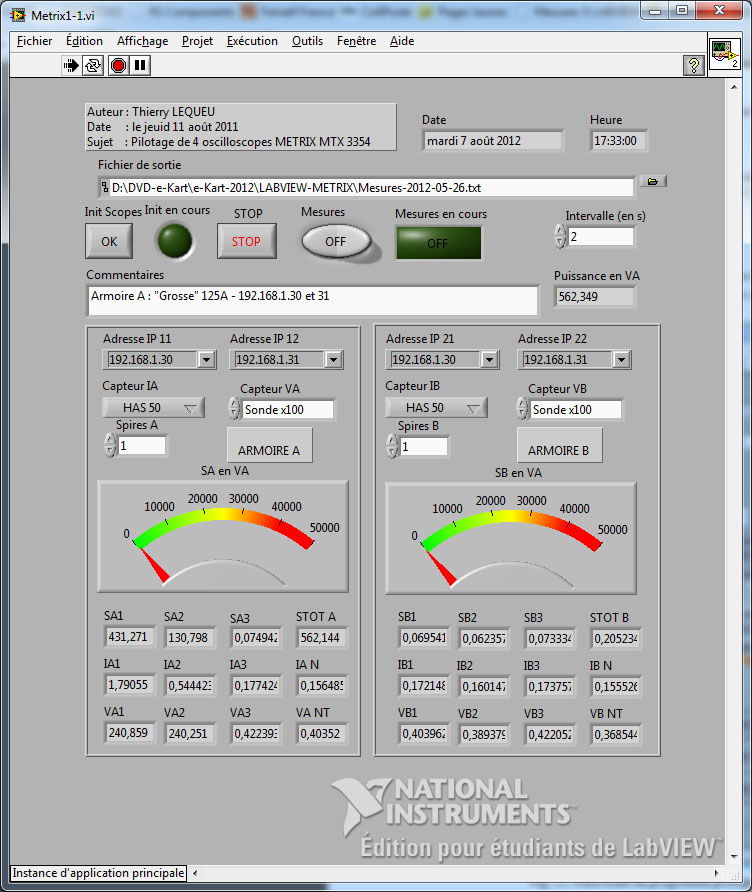Click the vertical scrollbar up arrow
This screenshot has height=892, width=752.
[734, 87]
